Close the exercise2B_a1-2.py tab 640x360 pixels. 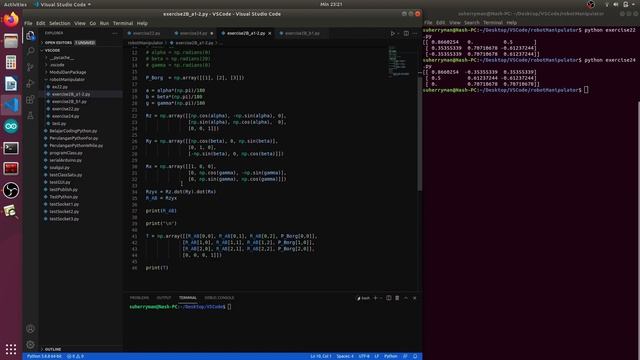(270, 33)
